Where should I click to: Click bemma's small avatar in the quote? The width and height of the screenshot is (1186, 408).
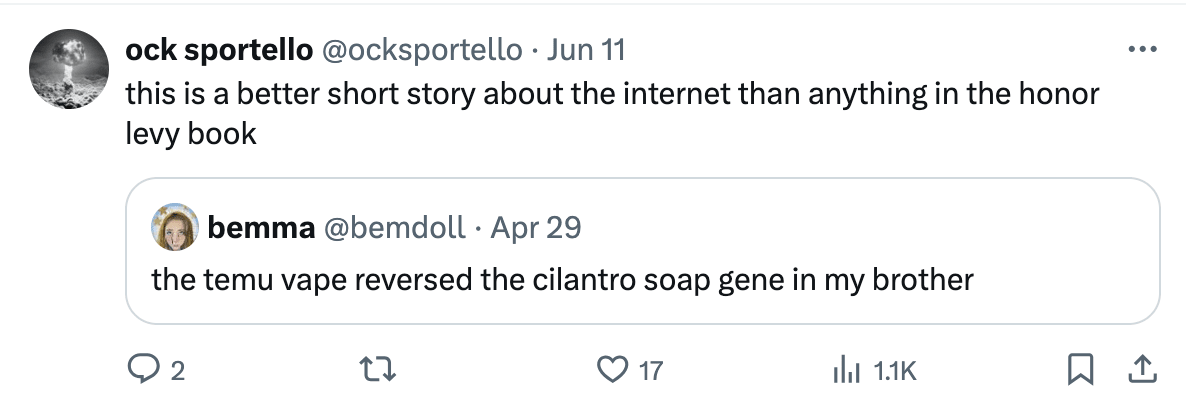[174, 229]
